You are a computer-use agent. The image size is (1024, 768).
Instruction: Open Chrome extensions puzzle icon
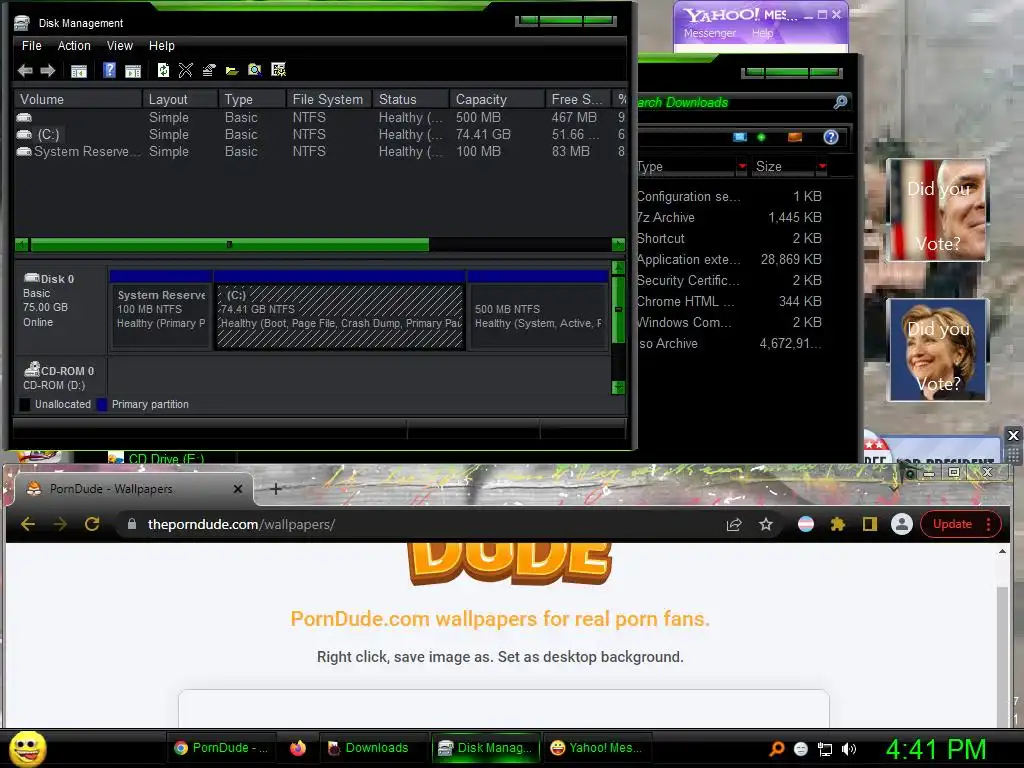tap(837, 524)
